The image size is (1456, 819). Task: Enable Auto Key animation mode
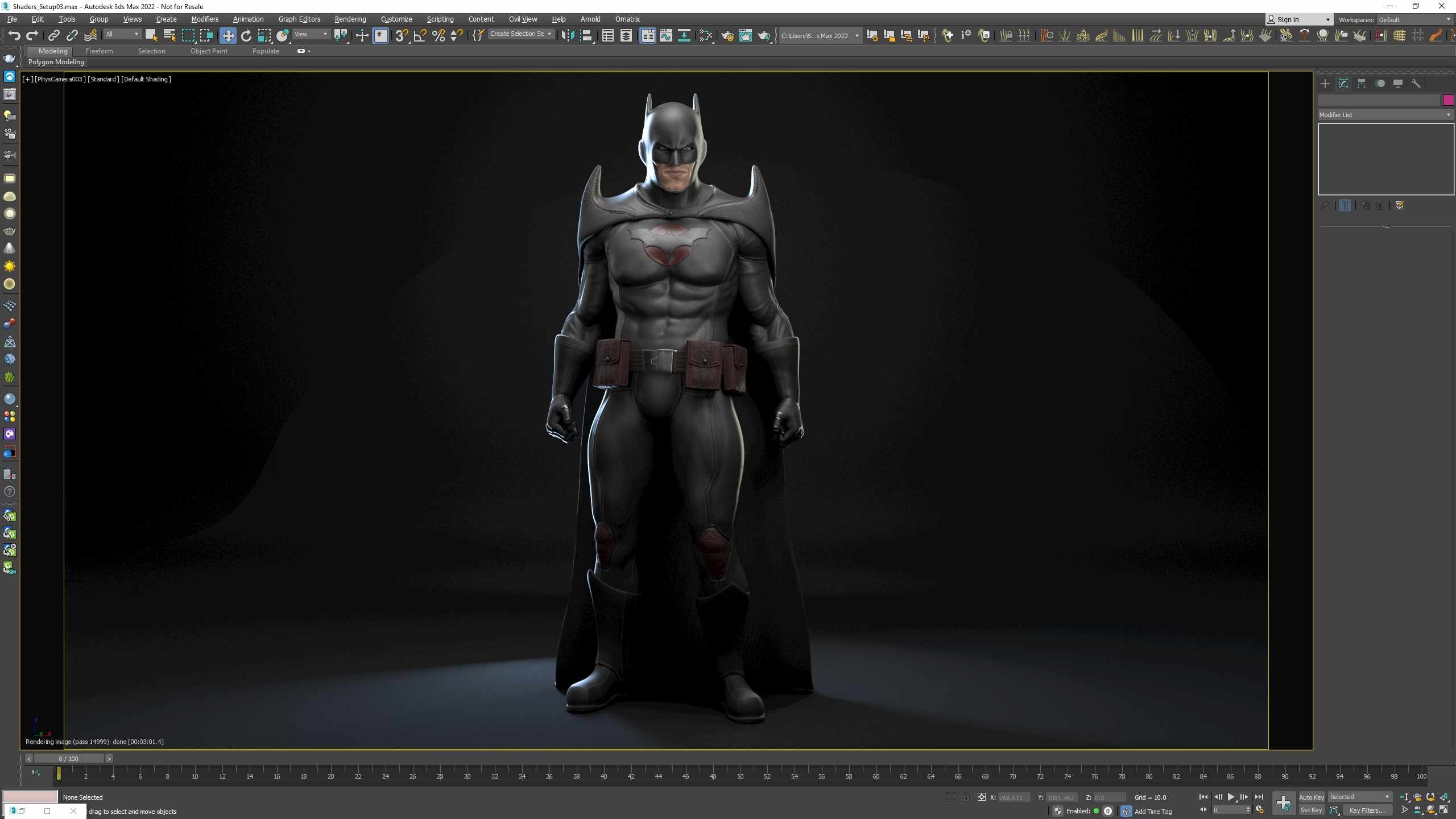1311,797
